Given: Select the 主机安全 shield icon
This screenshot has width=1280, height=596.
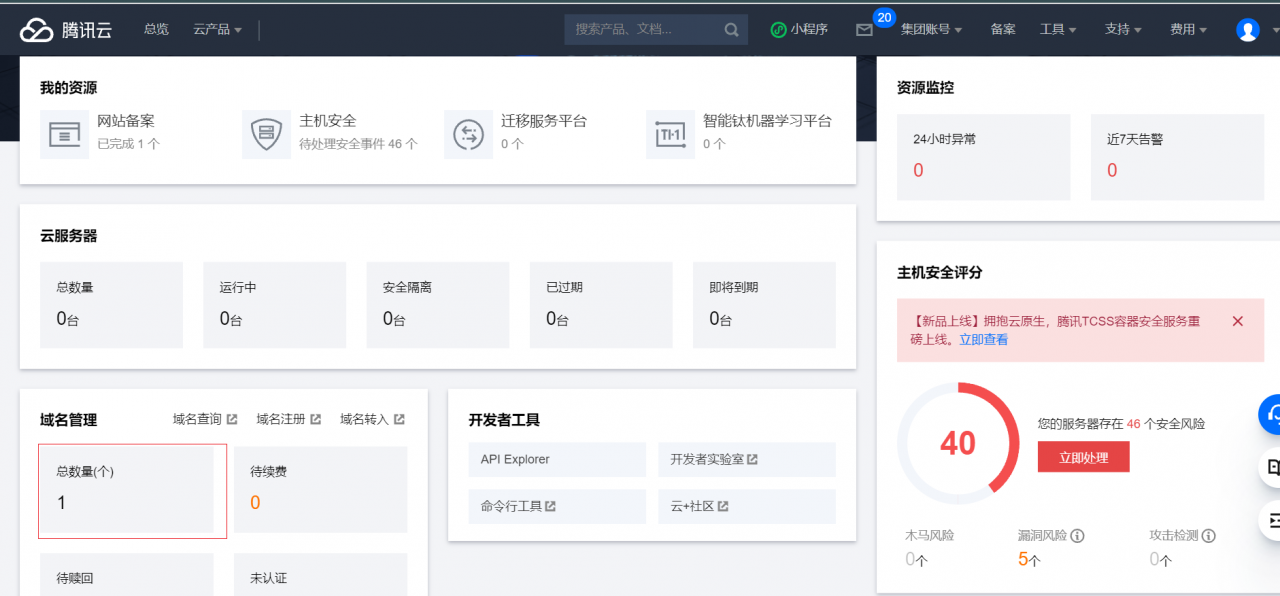Looking at the screenshot, I should 266,133.
